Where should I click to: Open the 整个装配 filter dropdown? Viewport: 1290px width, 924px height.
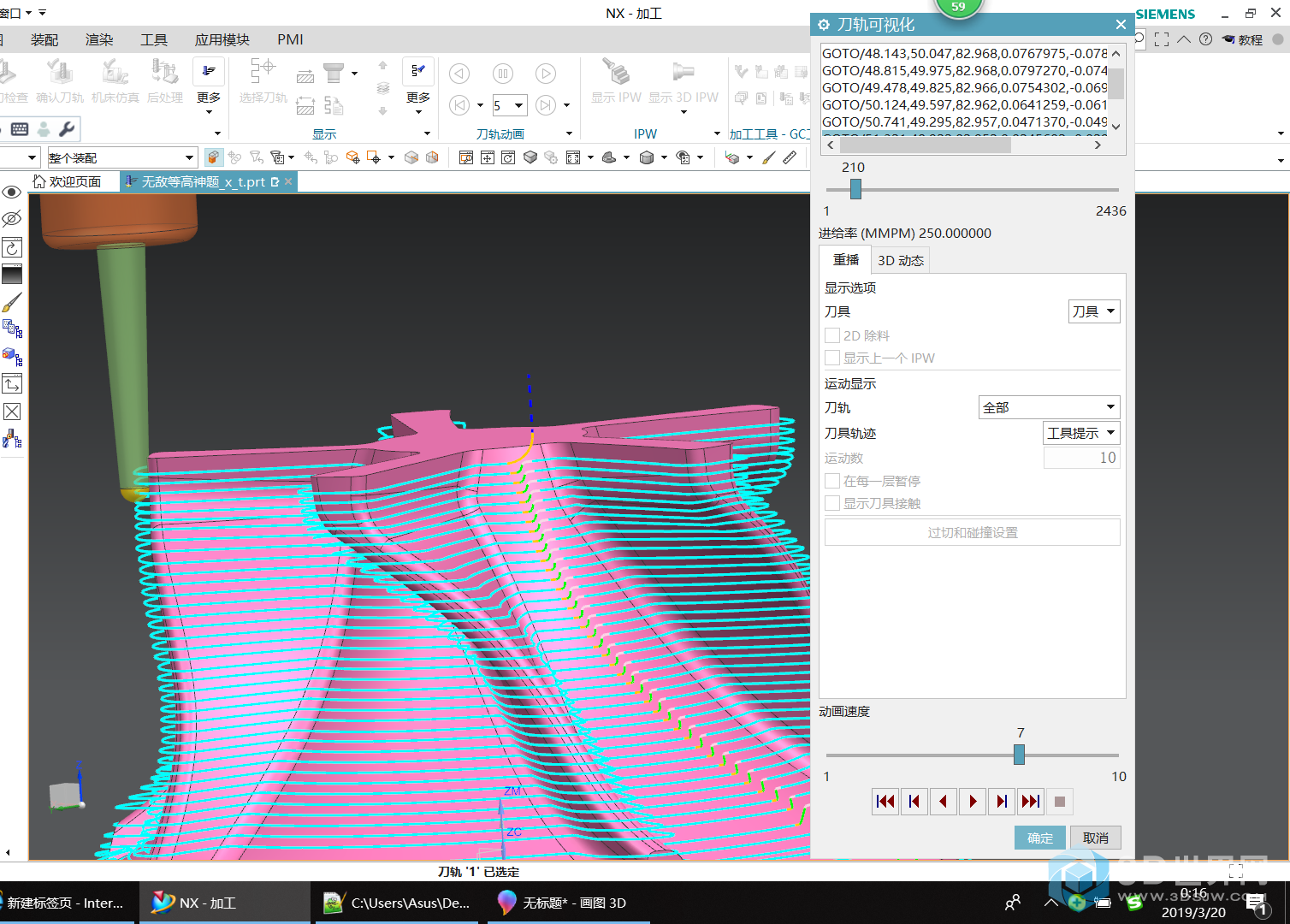[x=122, y=157]
